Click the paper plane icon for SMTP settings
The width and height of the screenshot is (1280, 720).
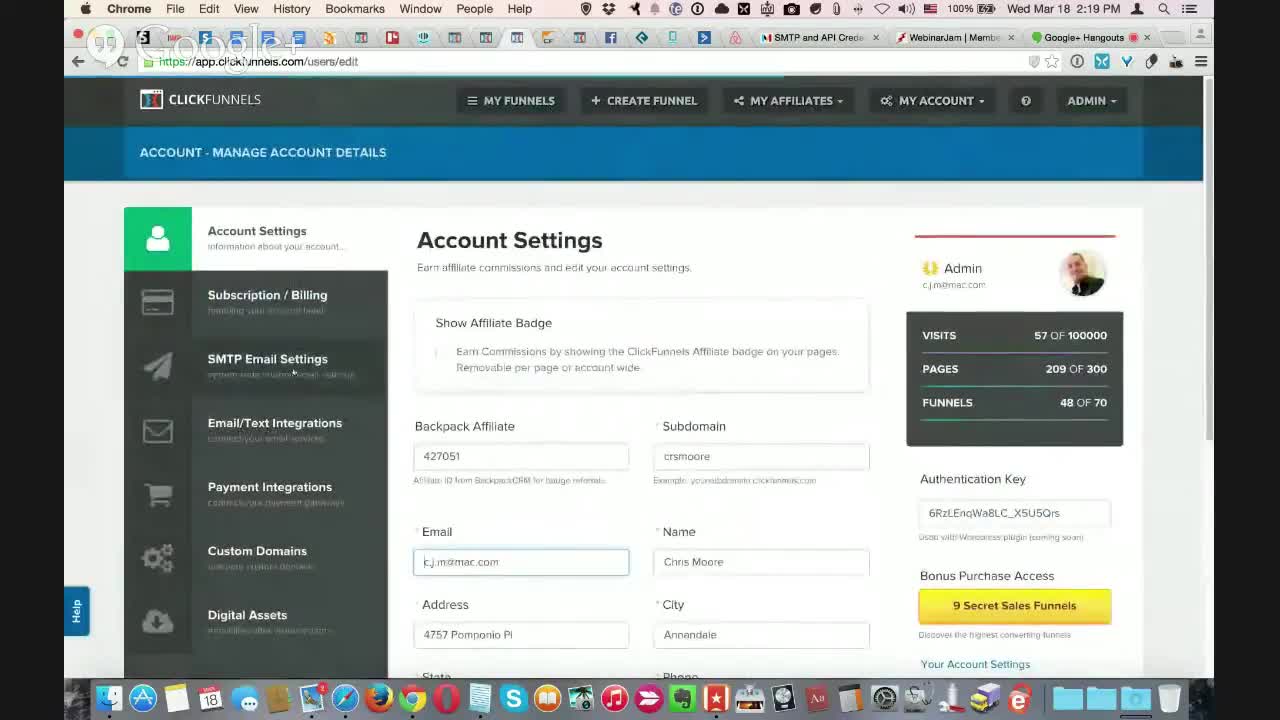(158, 367)
